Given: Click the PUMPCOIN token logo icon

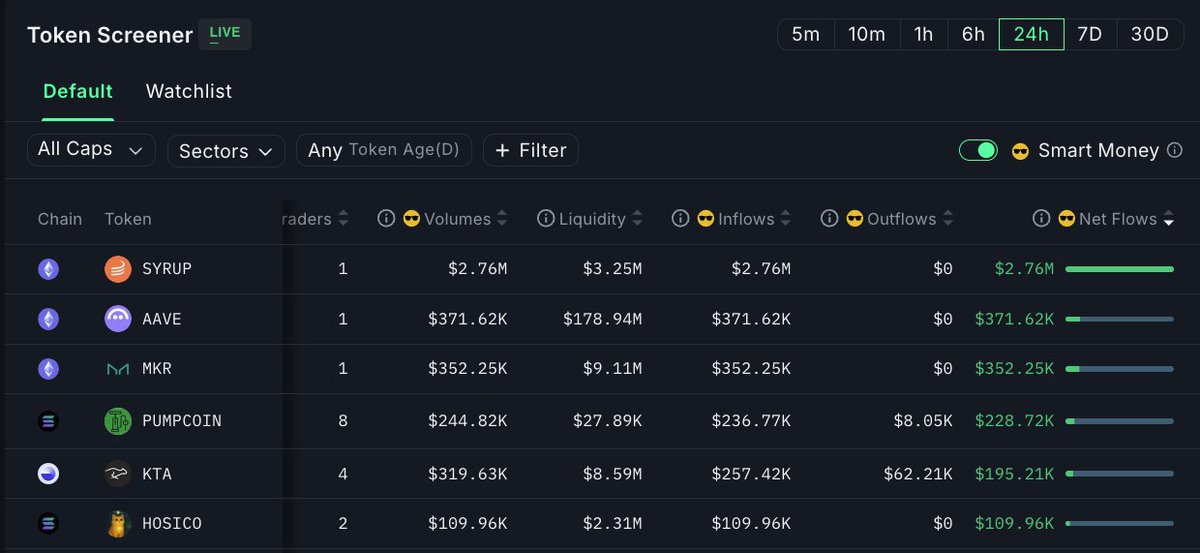Looking at the screenshot, I should tap(118, 421).
